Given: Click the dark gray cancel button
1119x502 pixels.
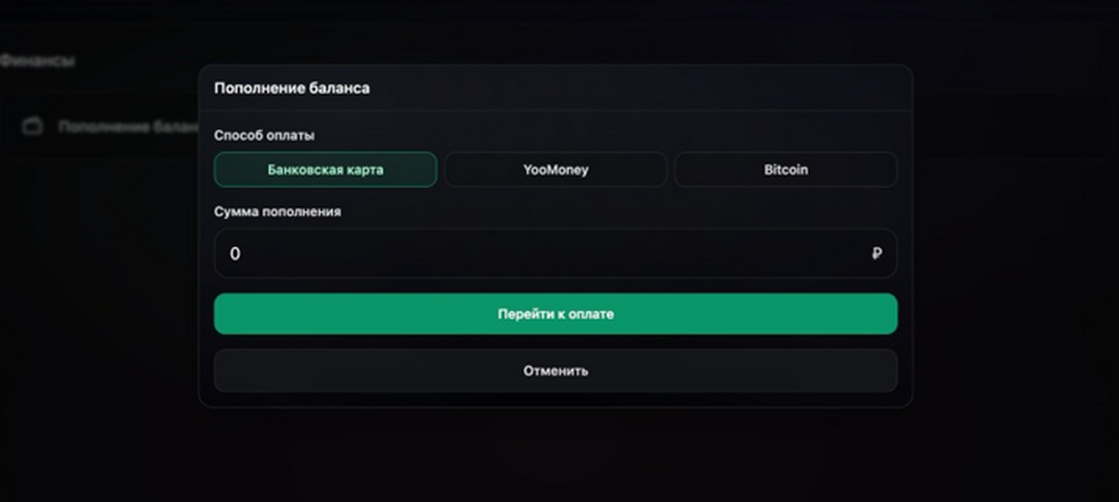Looking at the screenshot, I should pyautogui.click(x=555, y=371).
